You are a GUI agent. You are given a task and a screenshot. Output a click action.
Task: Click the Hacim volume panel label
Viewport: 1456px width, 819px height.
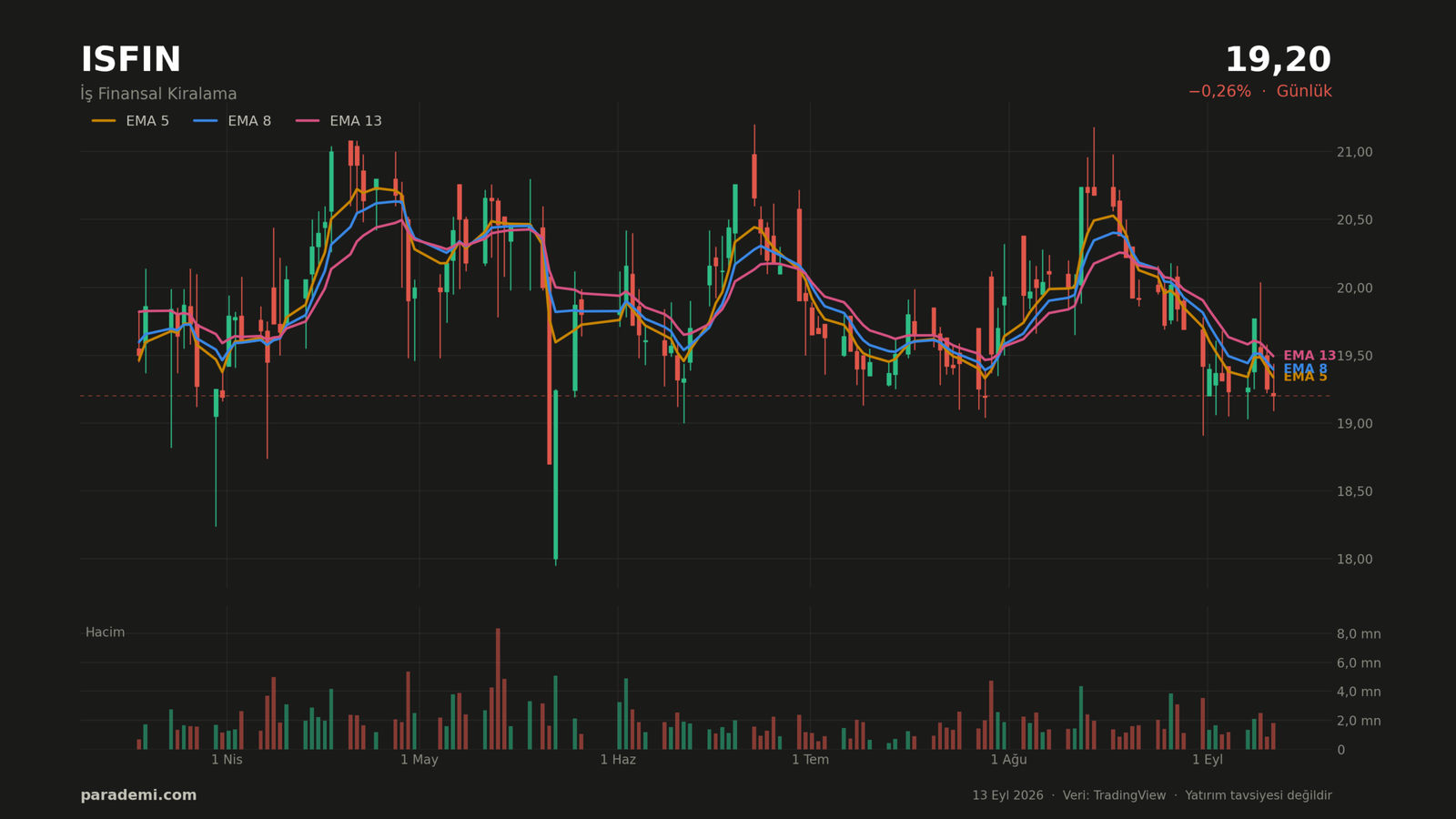pos(106,632)
